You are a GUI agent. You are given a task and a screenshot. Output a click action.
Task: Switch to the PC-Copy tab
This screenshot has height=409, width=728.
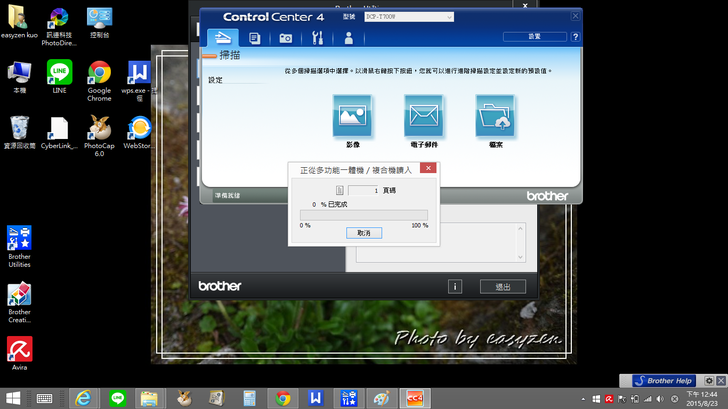point(254,38)
